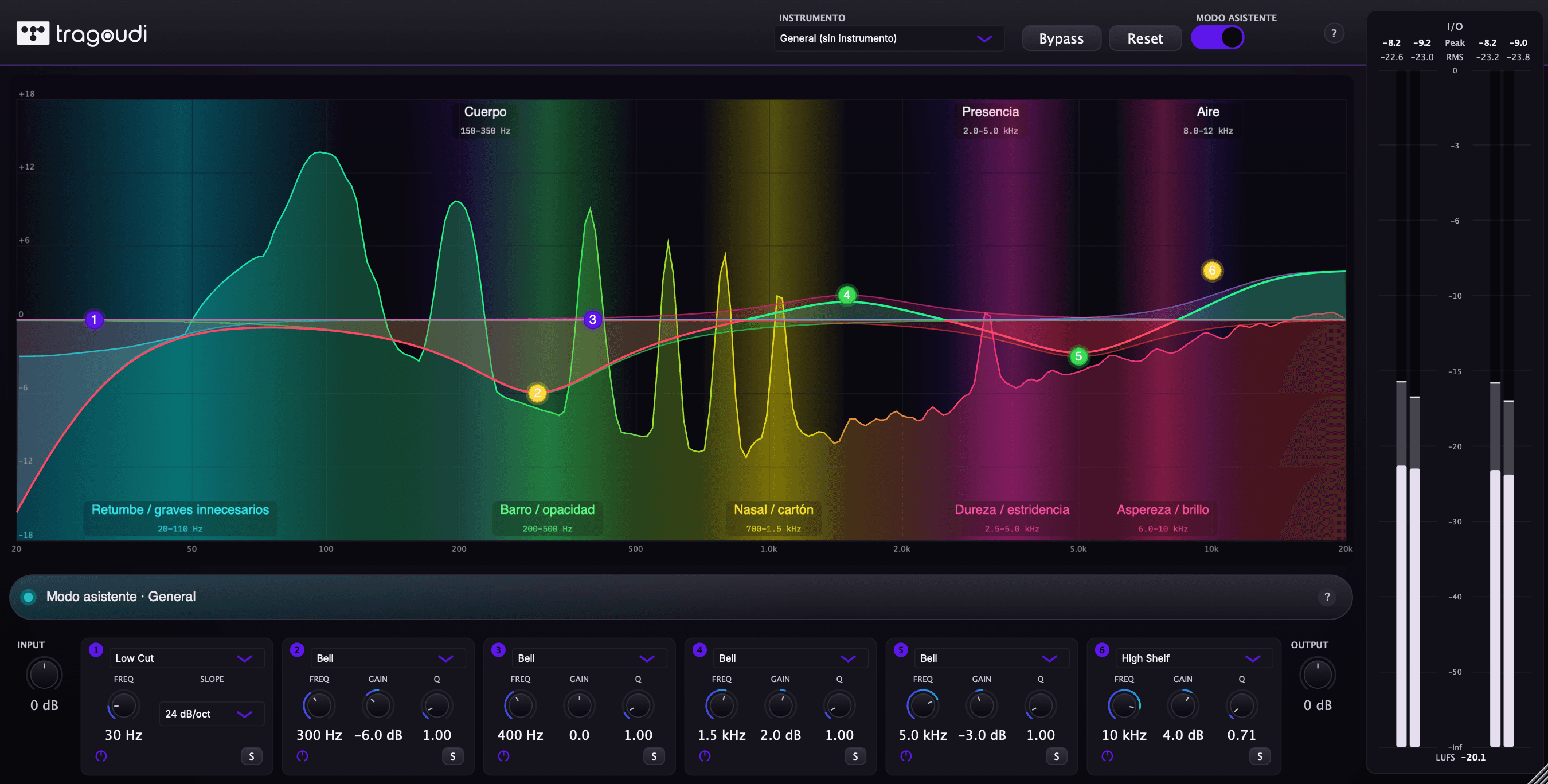Click band 4 number badge
Screen dimensions: 1548x784
[699, 650]
